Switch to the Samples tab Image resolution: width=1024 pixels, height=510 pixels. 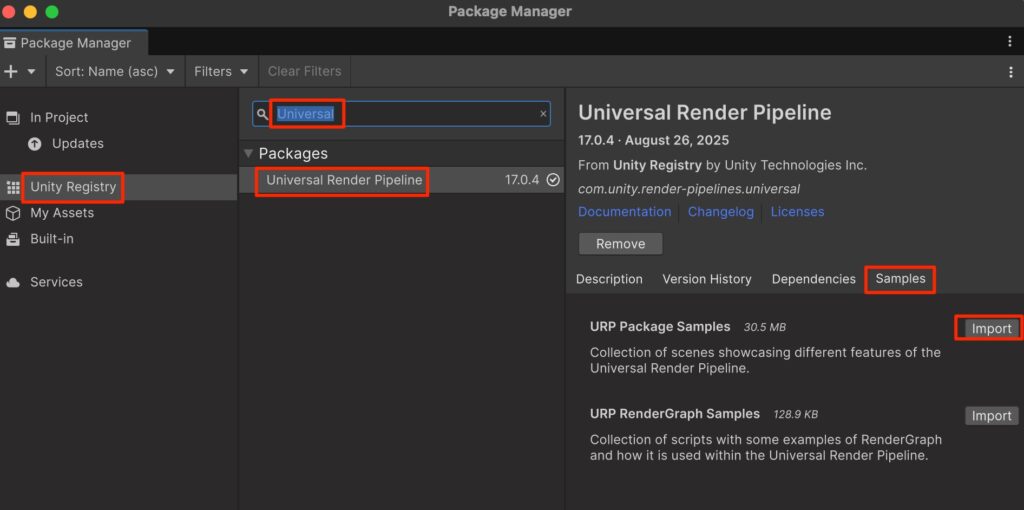click(900, 279)
